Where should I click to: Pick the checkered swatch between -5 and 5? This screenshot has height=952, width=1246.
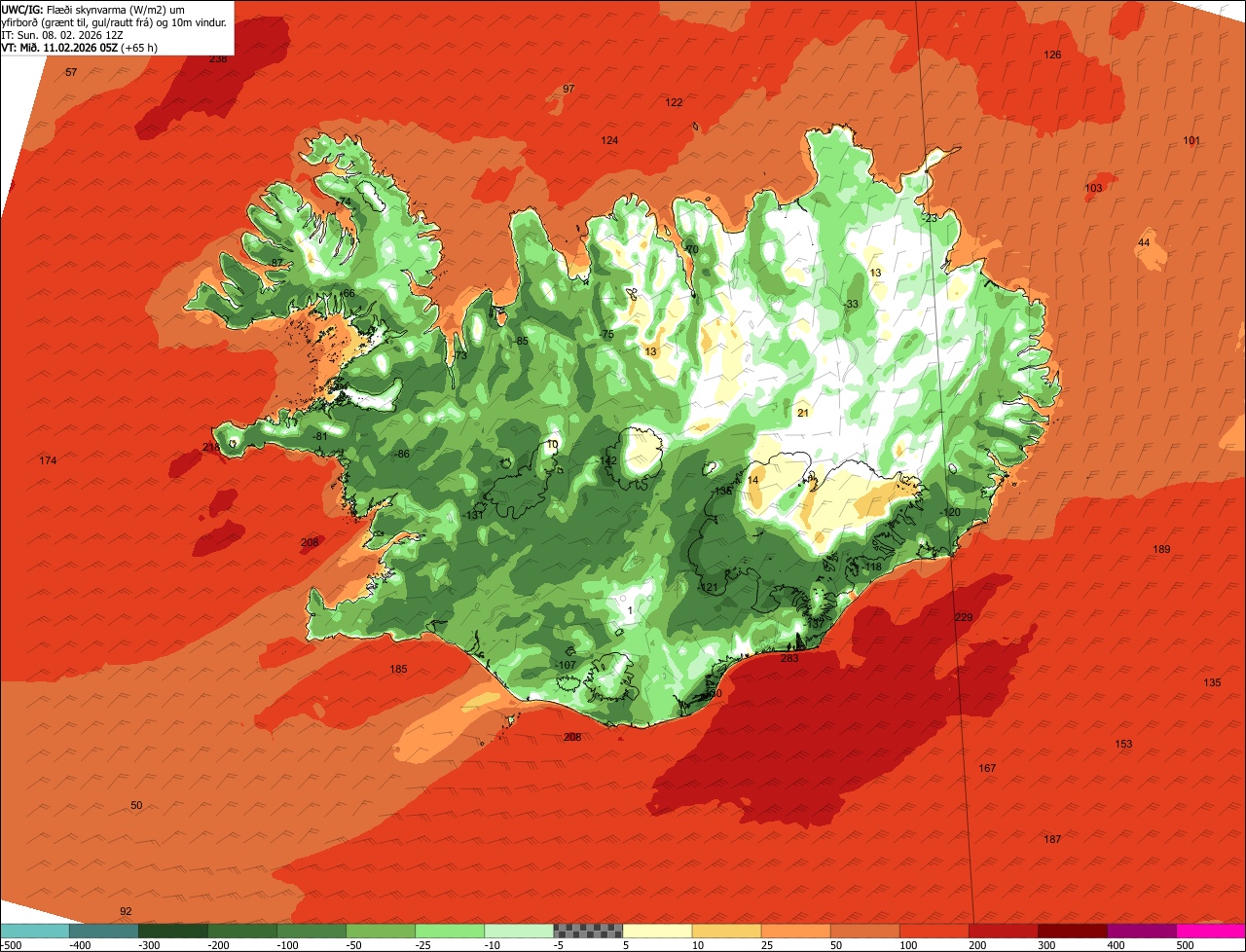pyautogui.click(x=588, y=931)
